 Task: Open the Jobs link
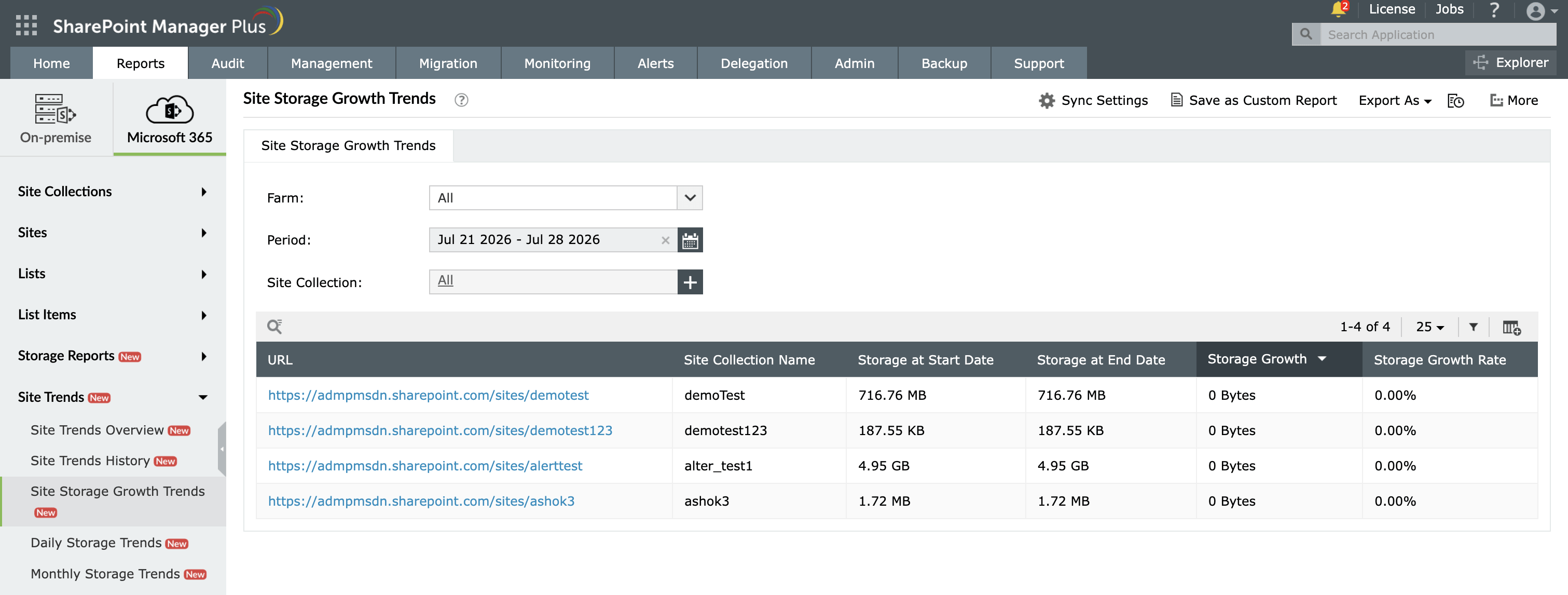pos(1449,9)
